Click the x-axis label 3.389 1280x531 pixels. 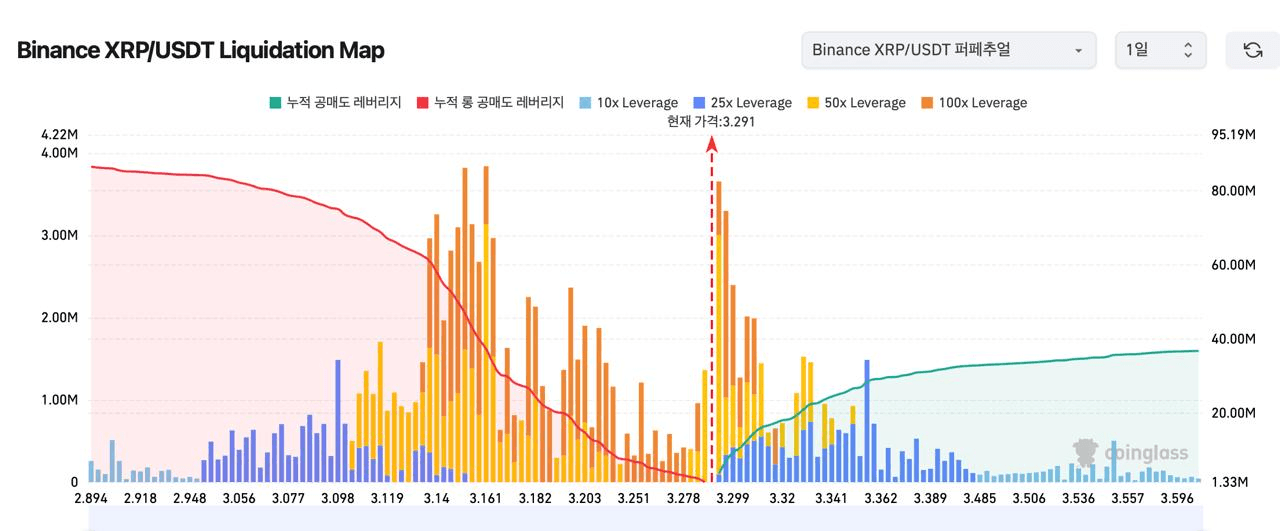(x=930, y=498)
